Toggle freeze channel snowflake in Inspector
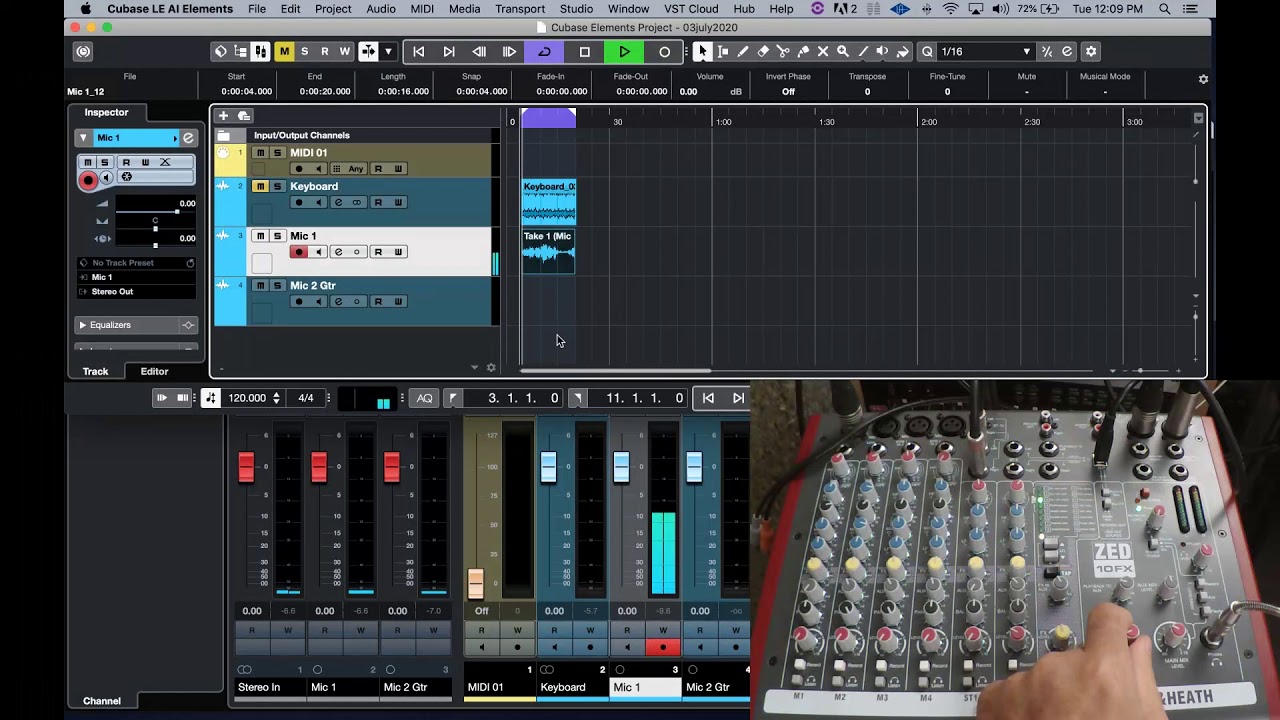This screenshot has width=1280, height=720. coord(126,177)
